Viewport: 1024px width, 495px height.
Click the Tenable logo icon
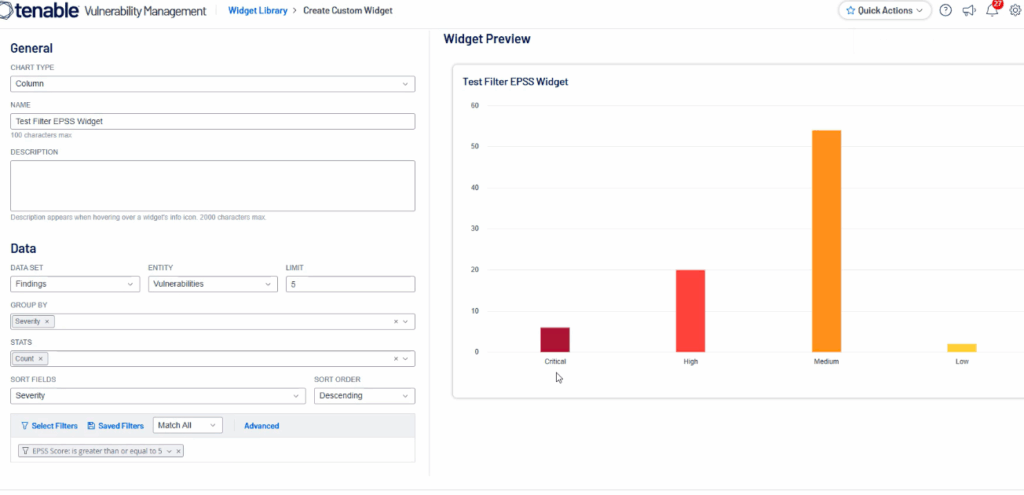click(x=12, y=11)
